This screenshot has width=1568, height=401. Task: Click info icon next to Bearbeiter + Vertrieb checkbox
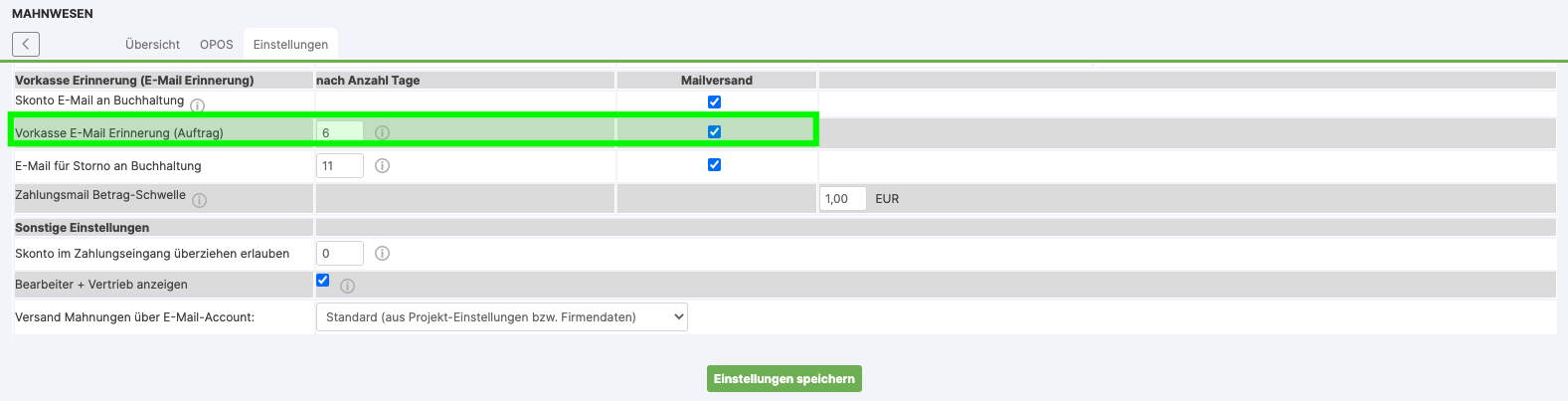(x=347, y=286)
